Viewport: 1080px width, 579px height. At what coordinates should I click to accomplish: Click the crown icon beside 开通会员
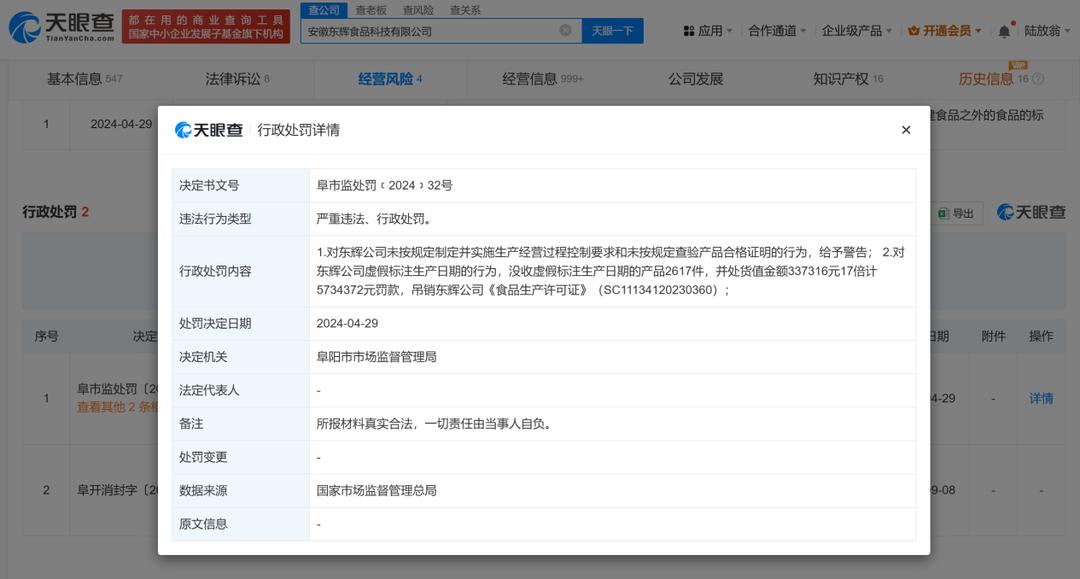(x=913, y=31)
